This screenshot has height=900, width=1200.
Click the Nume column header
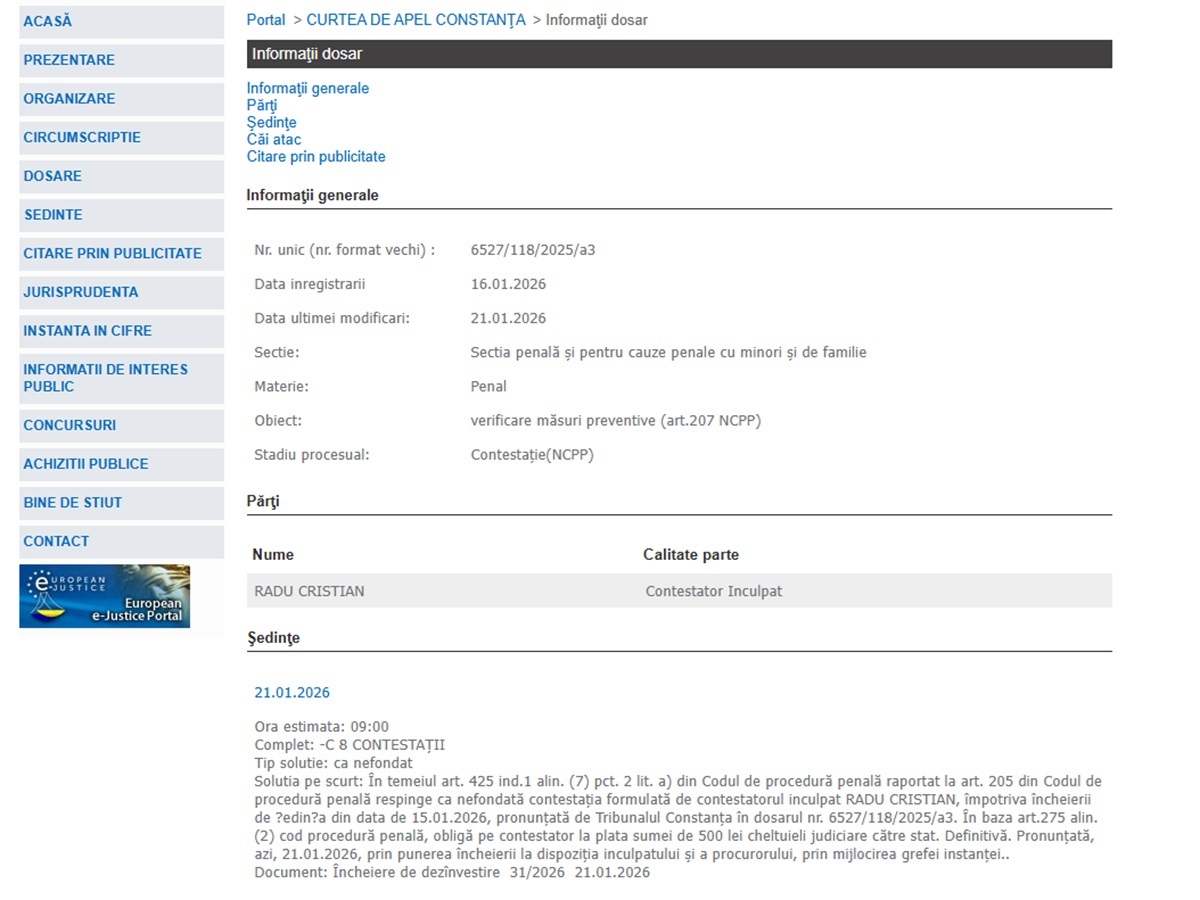click(273, 554)
